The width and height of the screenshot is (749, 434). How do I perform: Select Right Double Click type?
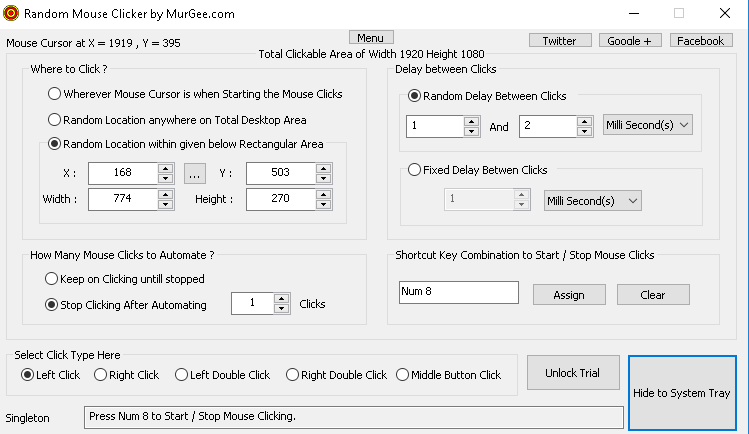point(292,375)
